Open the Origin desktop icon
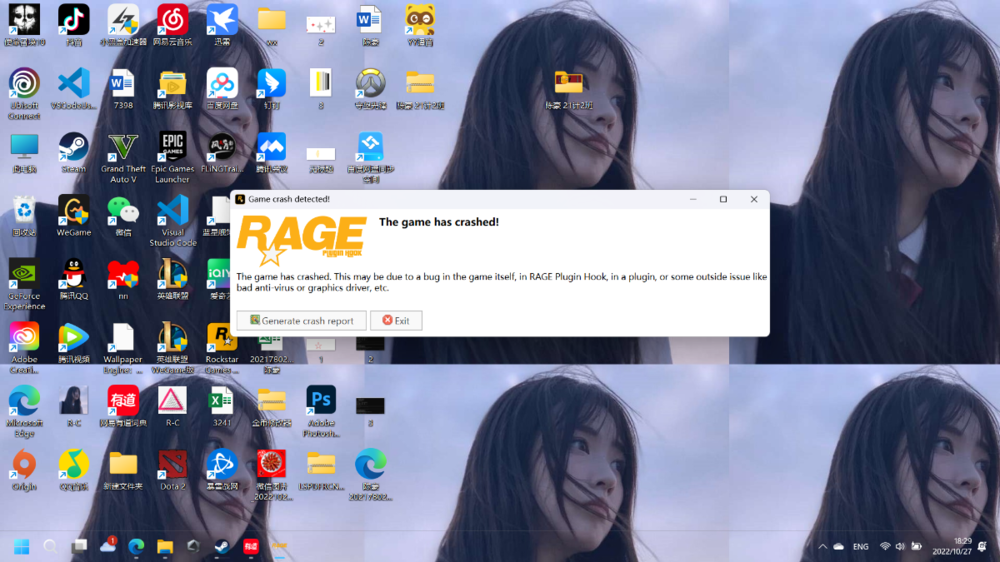The height and width of the screenshot is (562, 1000). [x=24, y=470]
